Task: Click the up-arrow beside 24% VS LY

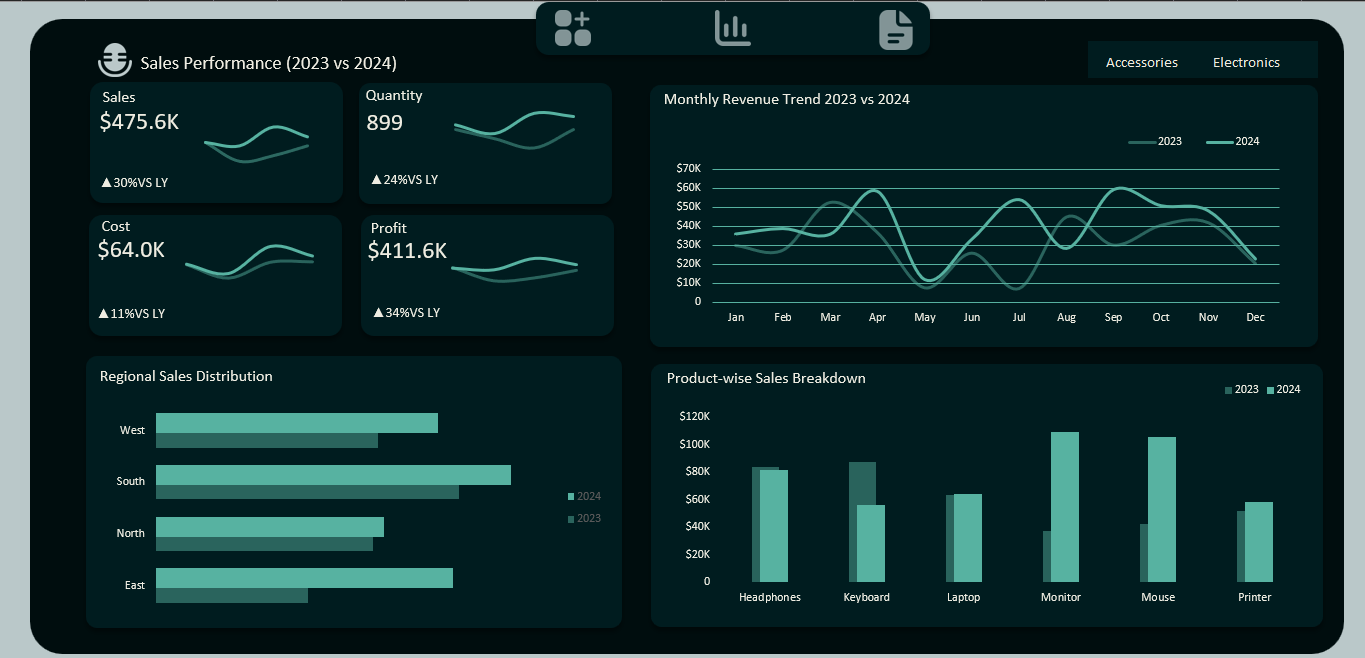Action: [x=376, y=180]
